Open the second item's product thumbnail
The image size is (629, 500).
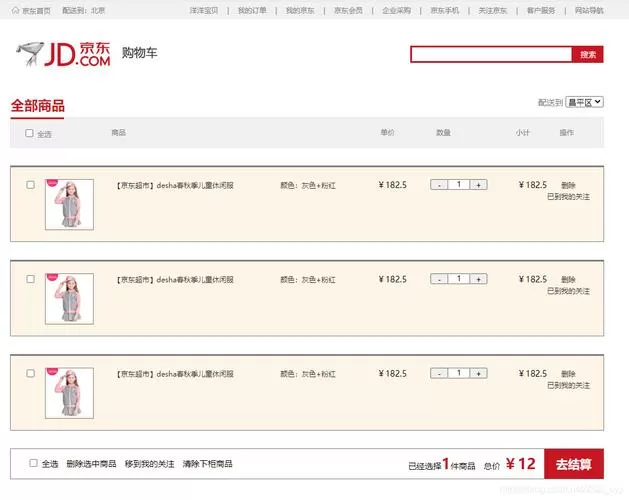point(69,299)
